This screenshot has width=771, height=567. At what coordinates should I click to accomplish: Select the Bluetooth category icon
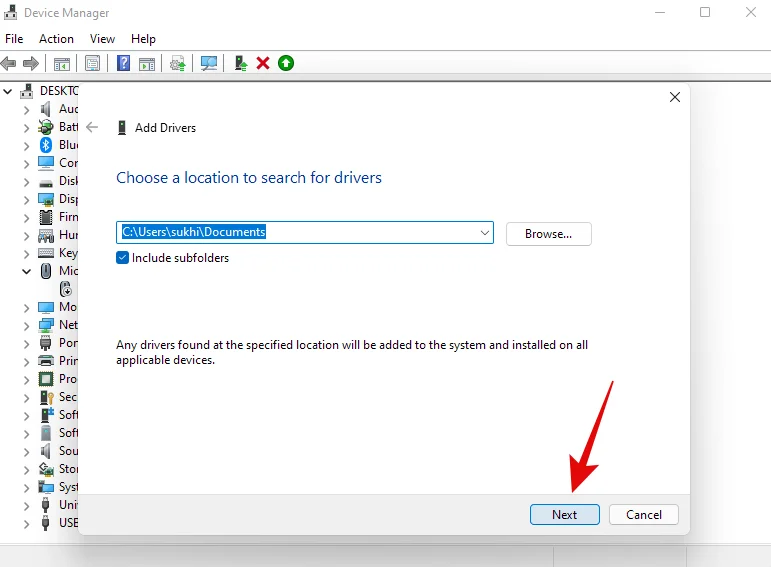coord(46,145)
